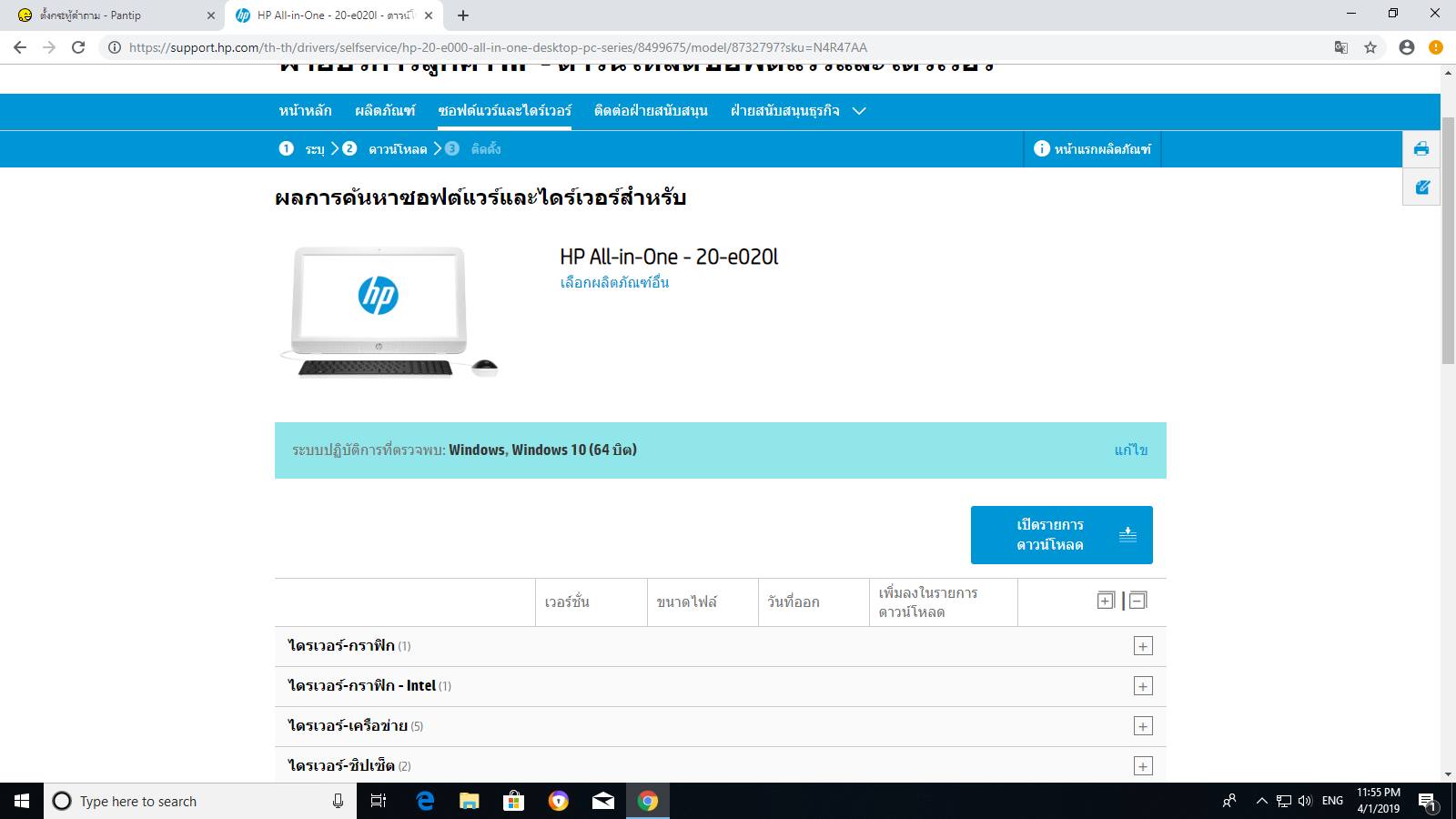Show hidden system tray icons

coord(1261,801)
